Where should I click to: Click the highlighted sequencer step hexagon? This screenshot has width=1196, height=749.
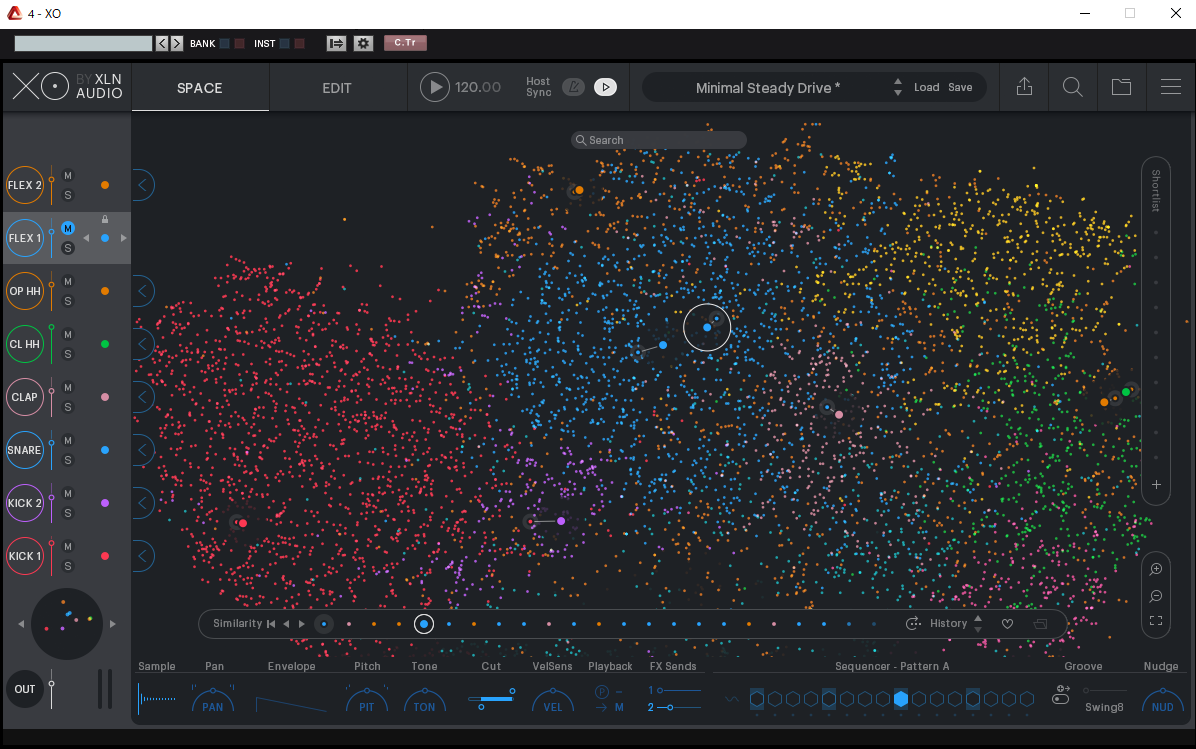click(901, 699)
